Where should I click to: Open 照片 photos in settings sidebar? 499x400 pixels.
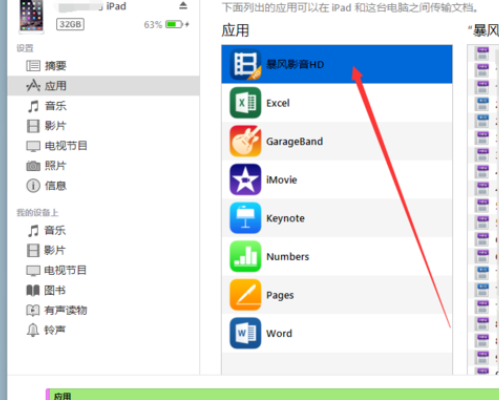tap(103, 166)
